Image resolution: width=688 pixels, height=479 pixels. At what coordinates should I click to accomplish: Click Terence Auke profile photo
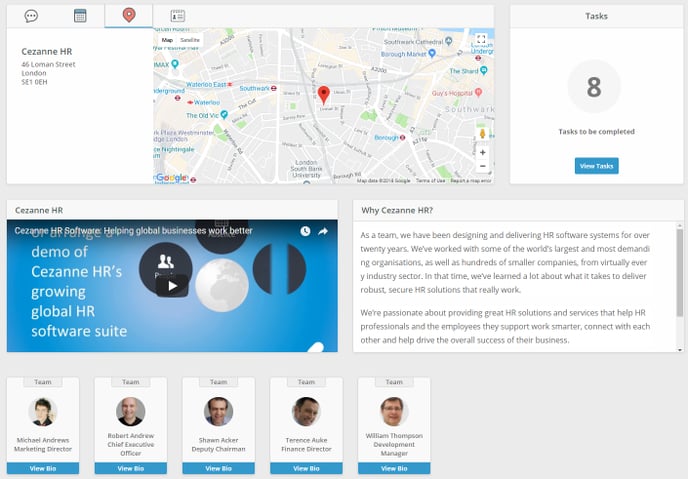[306, 411]
